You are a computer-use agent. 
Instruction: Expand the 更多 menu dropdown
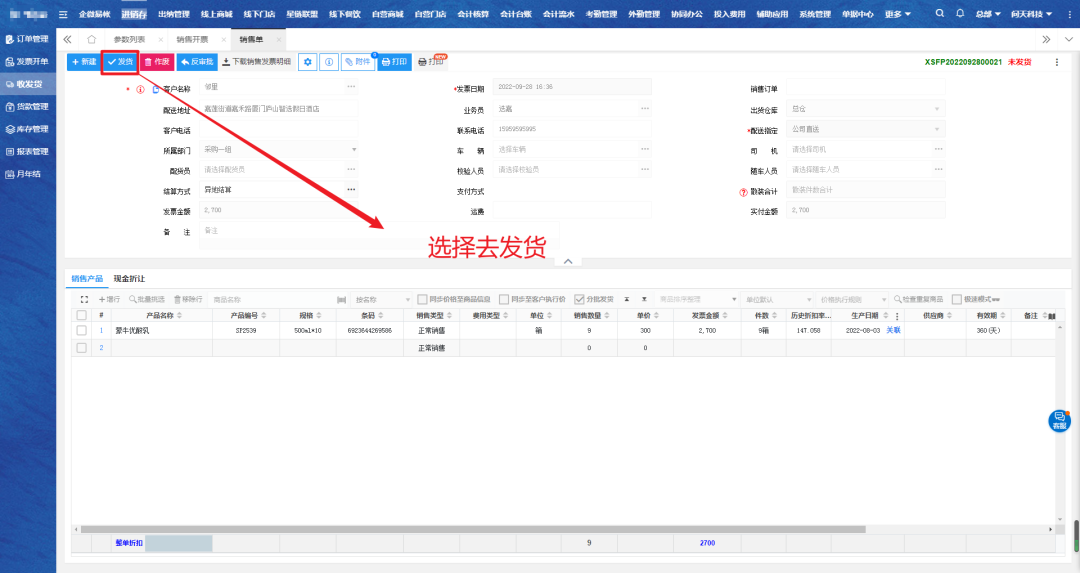coord(898,14)
